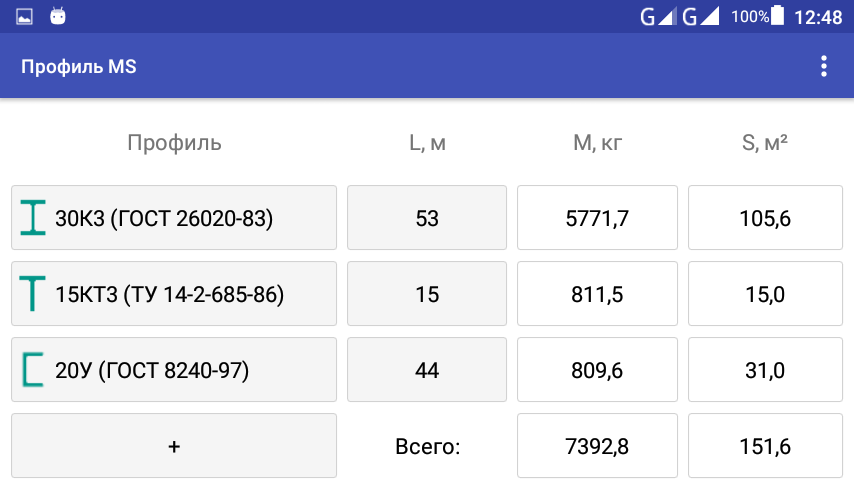Click the total mass 7392,8

point(597,446)
